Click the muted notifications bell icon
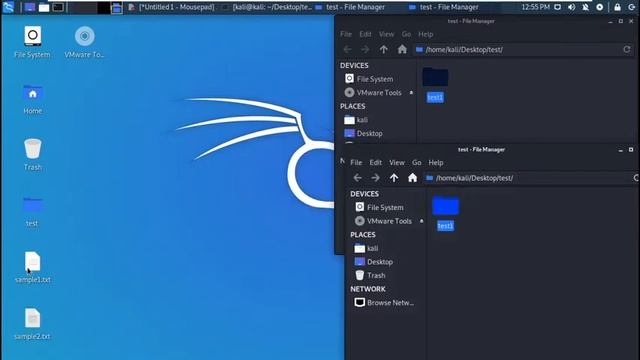The width and height of the screenshot is (640, 360). coord(585,7)
